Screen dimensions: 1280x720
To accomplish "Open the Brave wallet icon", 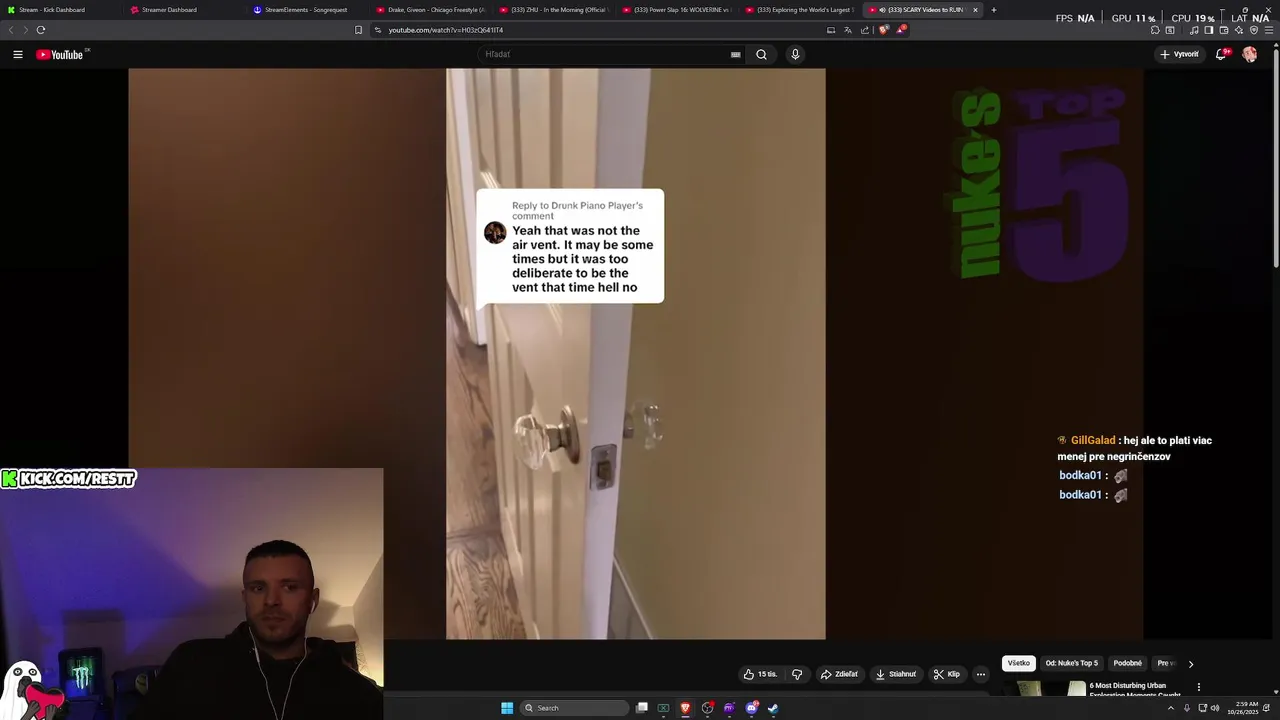I will click(x=1224, y=30).
